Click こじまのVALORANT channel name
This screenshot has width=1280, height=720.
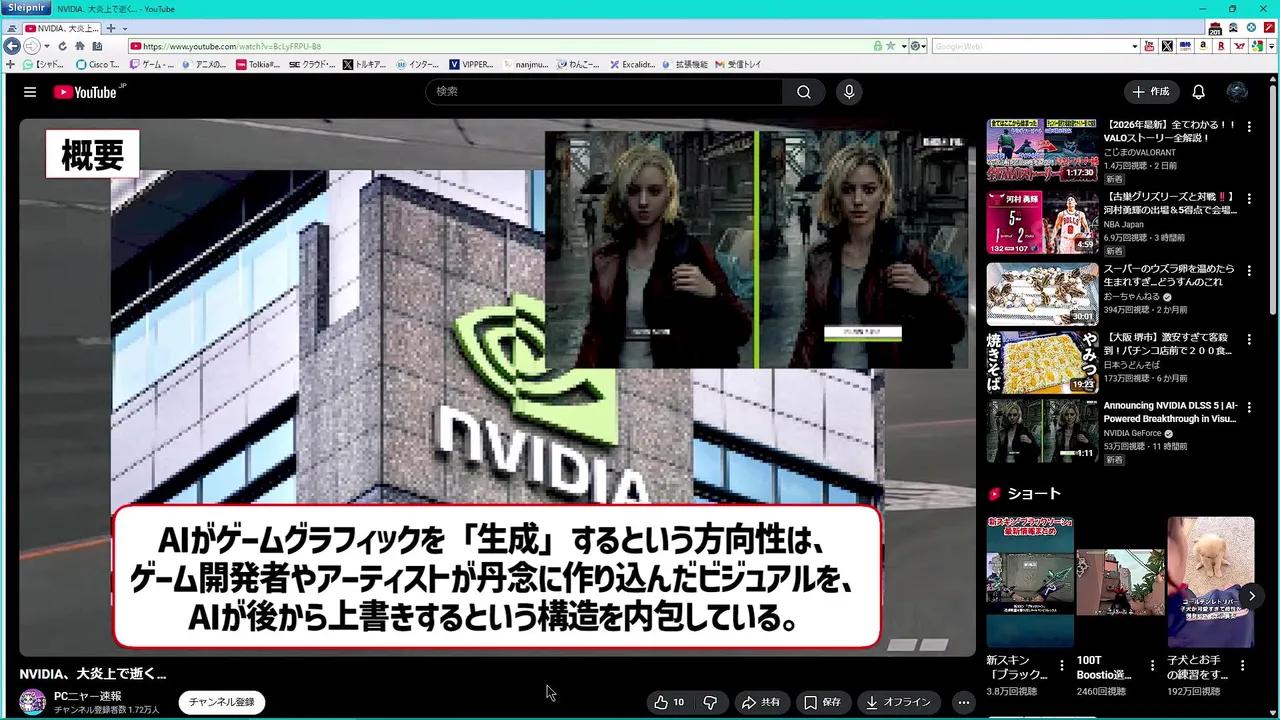[x=1140, y=152]
